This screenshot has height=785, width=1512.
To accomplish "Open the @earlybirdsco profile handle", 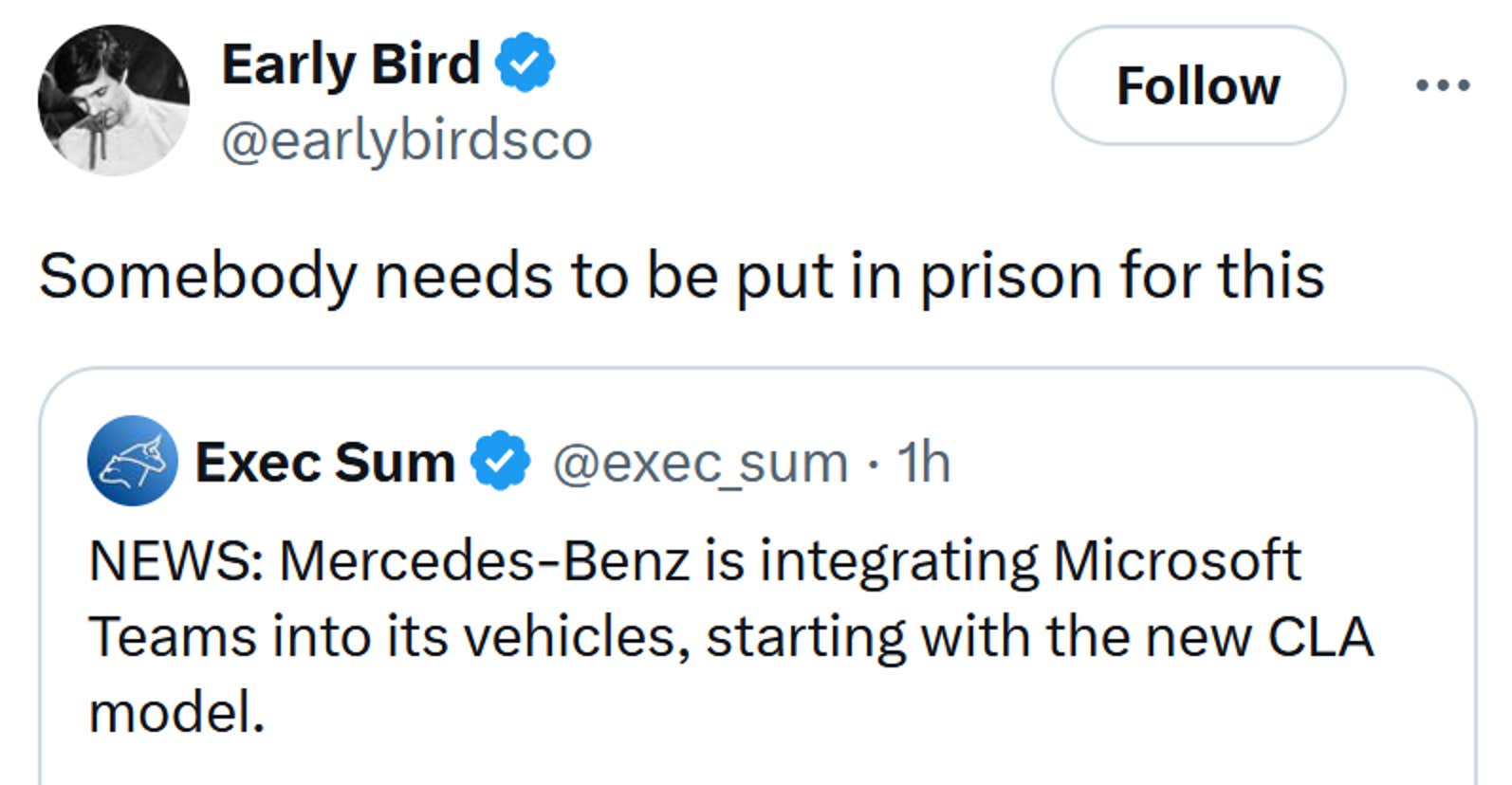I will tap(408, 138).
